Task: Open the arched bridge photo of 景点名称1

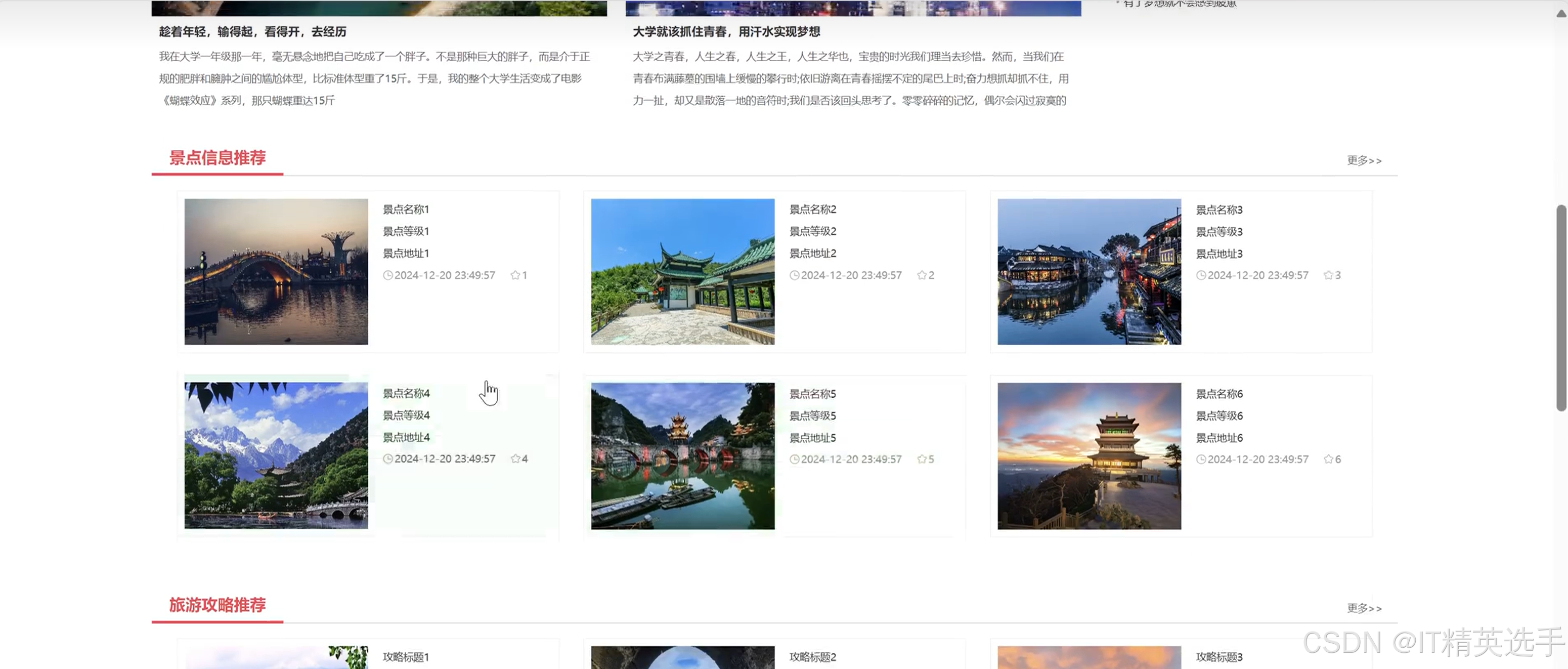Action: [x=276, y=271]
